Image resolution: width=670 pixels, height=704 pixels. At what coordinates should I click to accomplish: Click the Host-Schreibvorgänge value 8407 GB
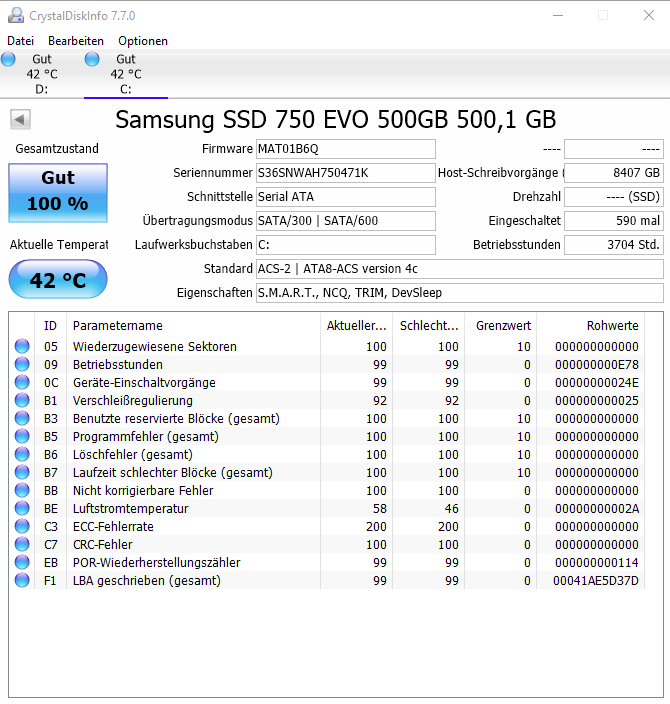point(614,173)
